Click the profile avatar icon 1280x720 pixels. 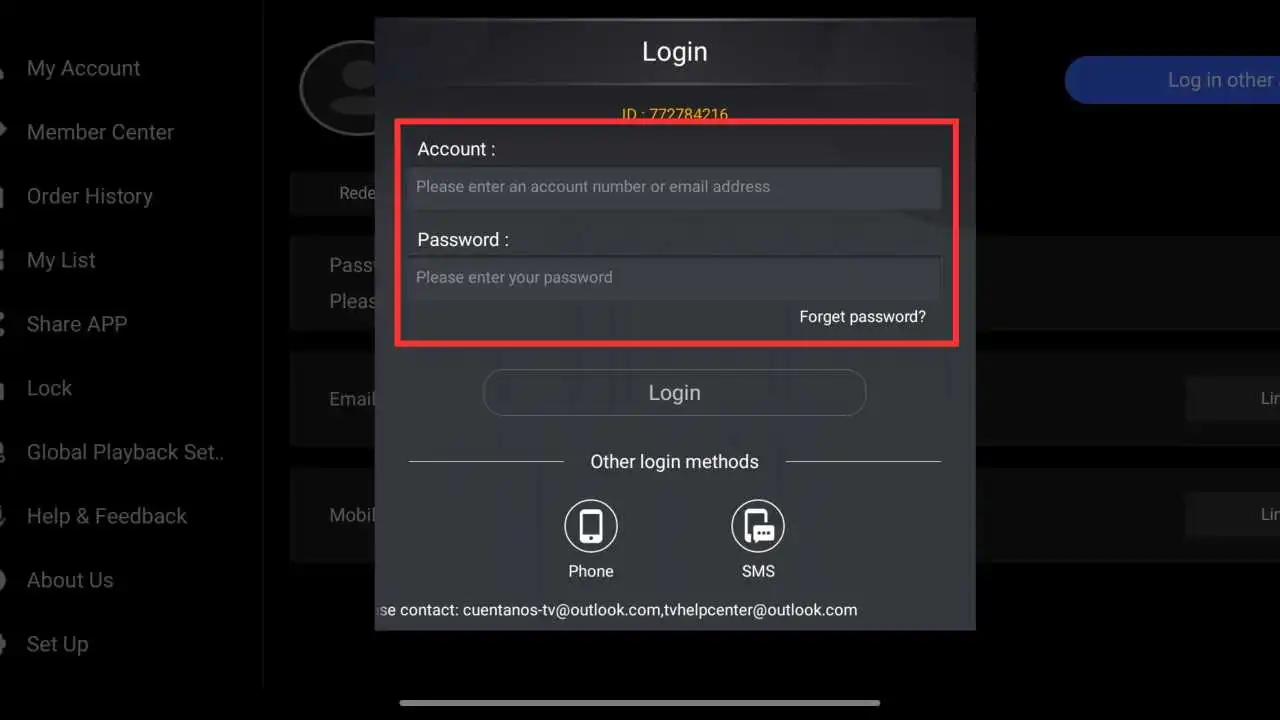[x=338, y=88]
